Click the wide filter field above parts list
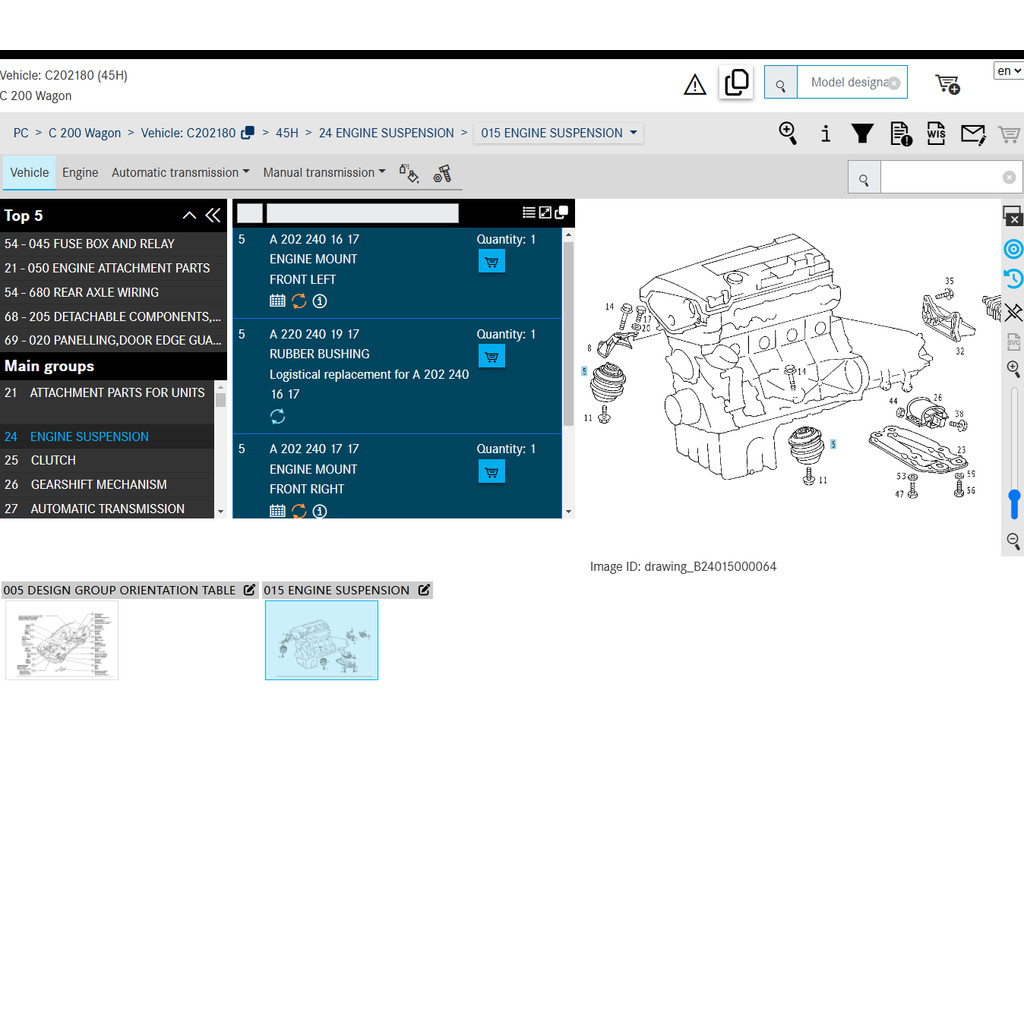This screenshot has height=1024, width=1024. point(362,213)
